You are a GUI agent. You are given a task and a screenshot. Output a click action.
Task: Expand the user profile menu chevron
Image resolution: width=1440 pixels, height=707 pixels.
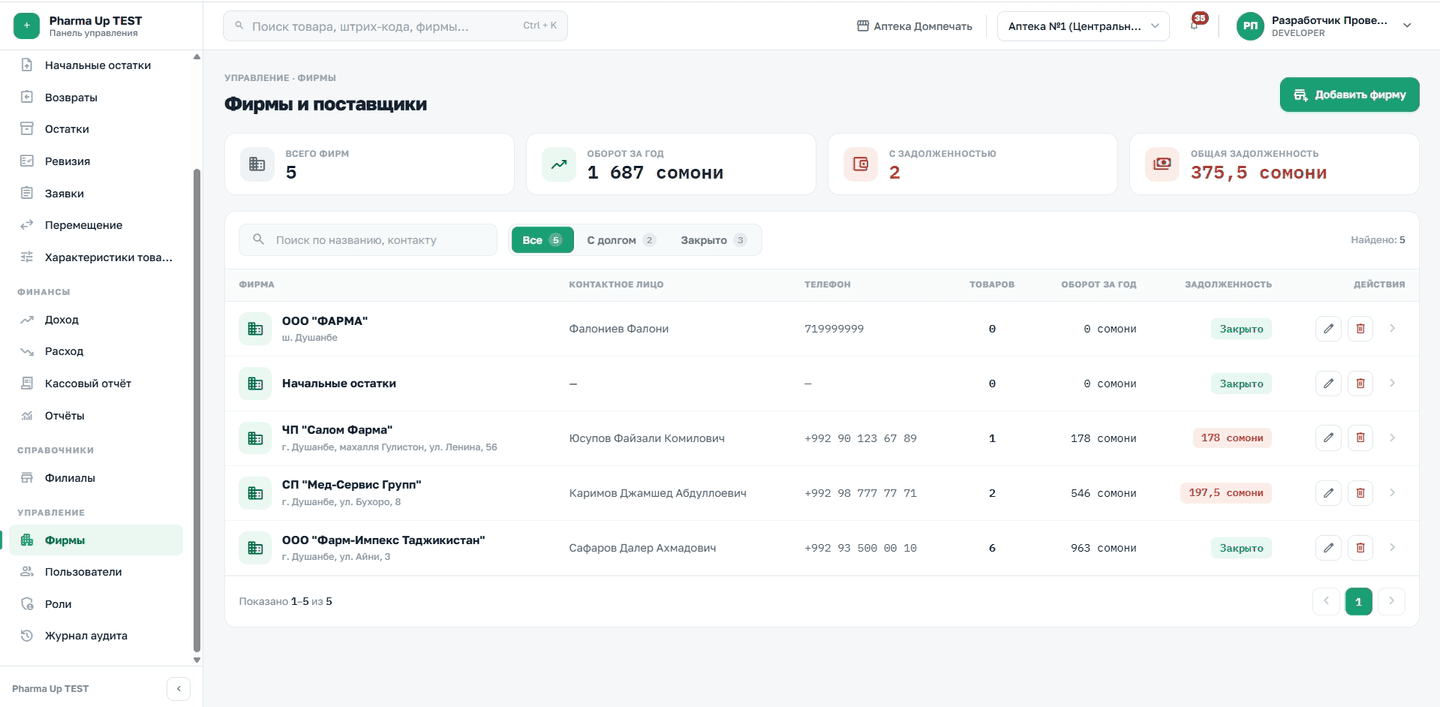coord(1407,26)
